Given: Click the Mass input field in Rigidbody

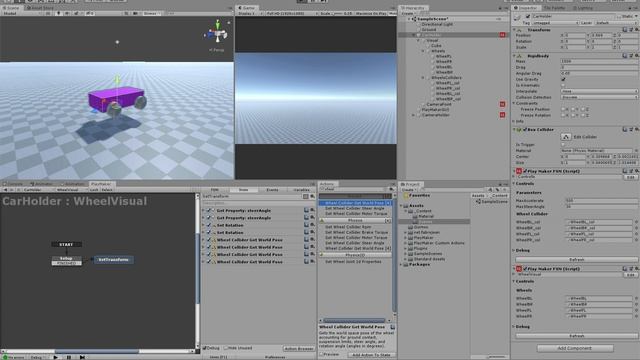Looking at the screenshot, I should 599,61.
